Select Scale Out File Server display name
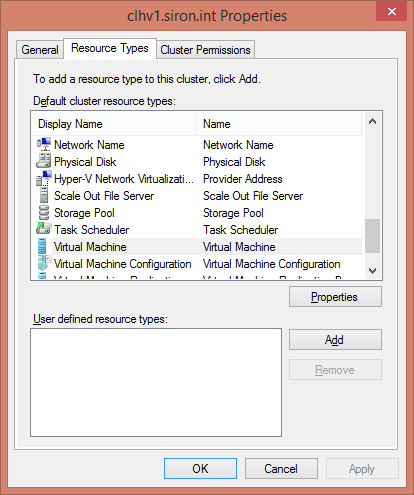The width and height of the screenshot is (414, 495). 104,196
